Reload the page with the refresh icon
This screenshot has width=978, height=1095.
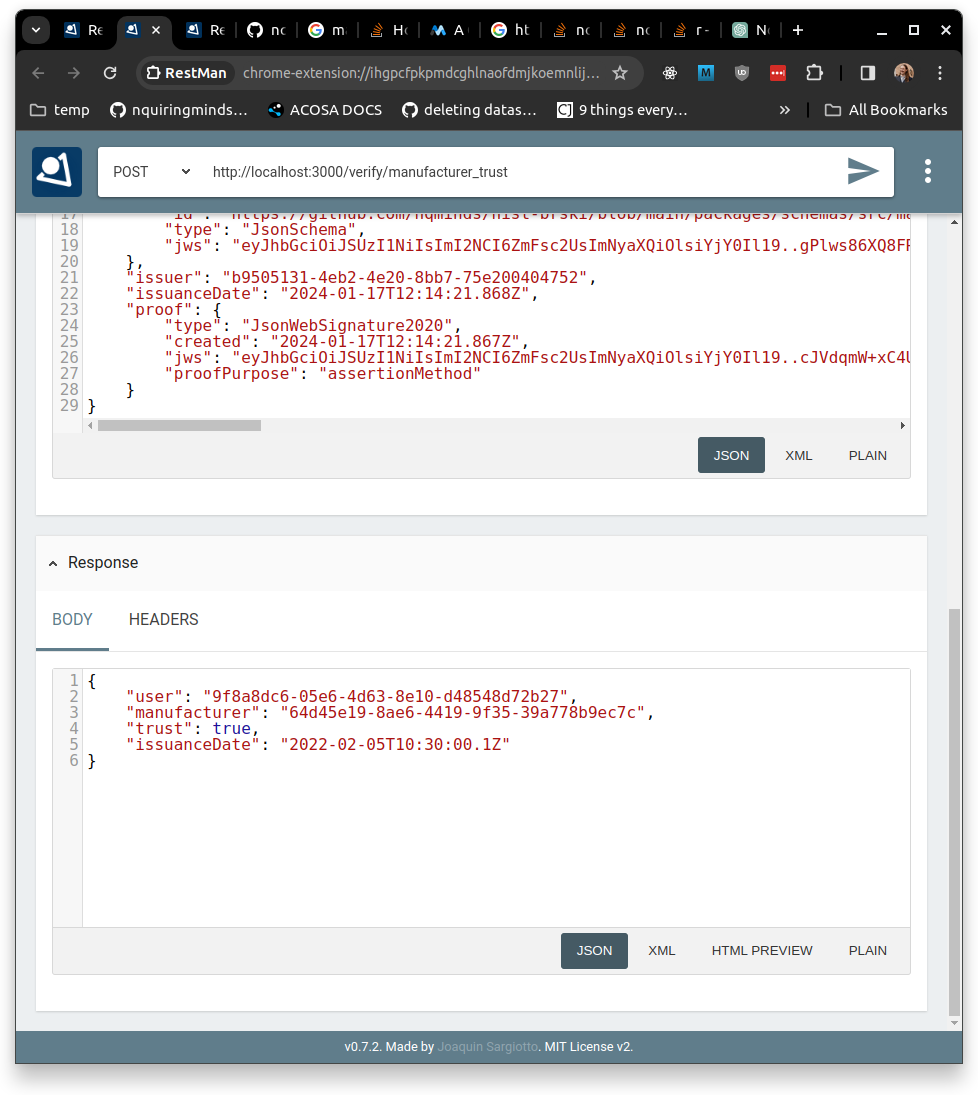point(110,73)
